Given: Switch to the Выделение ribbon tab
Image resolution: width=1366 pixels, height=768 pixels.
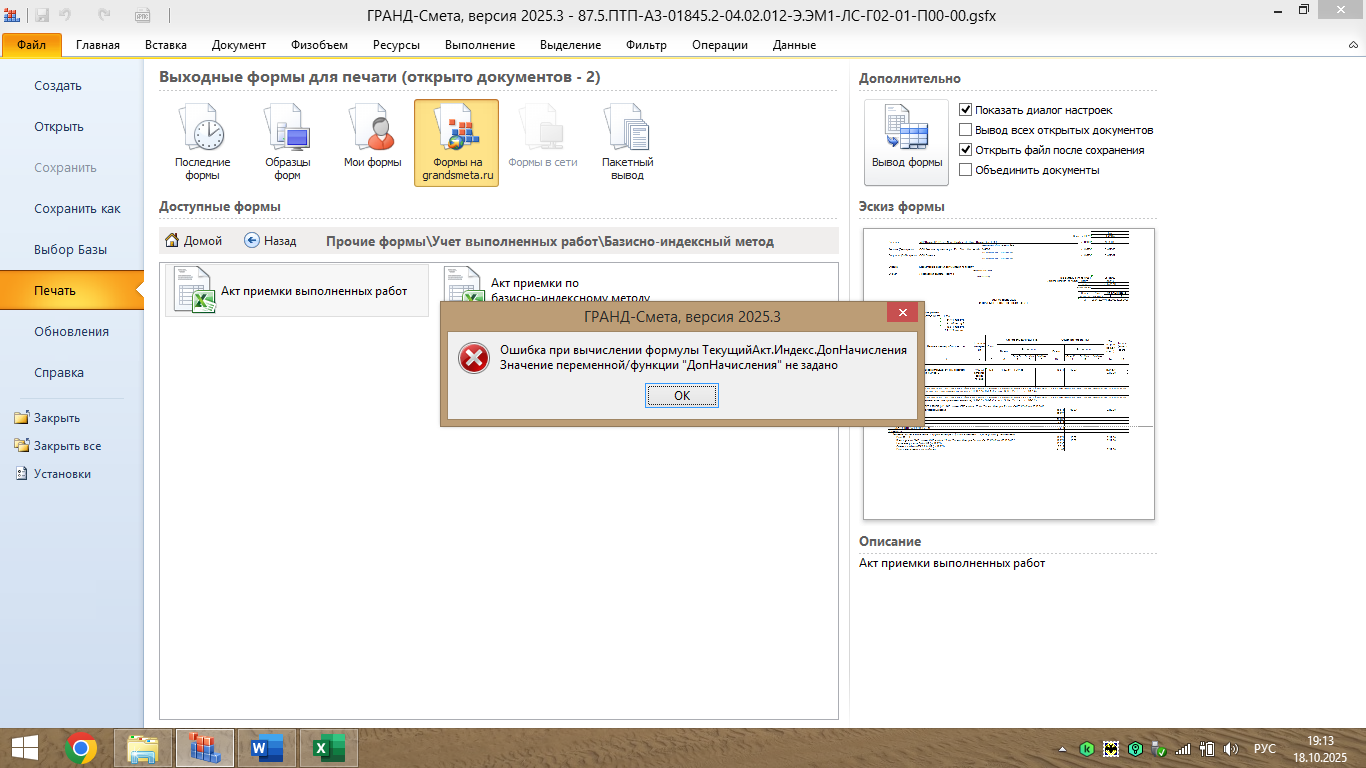Looking at the screenshot, I should (571, 45).
